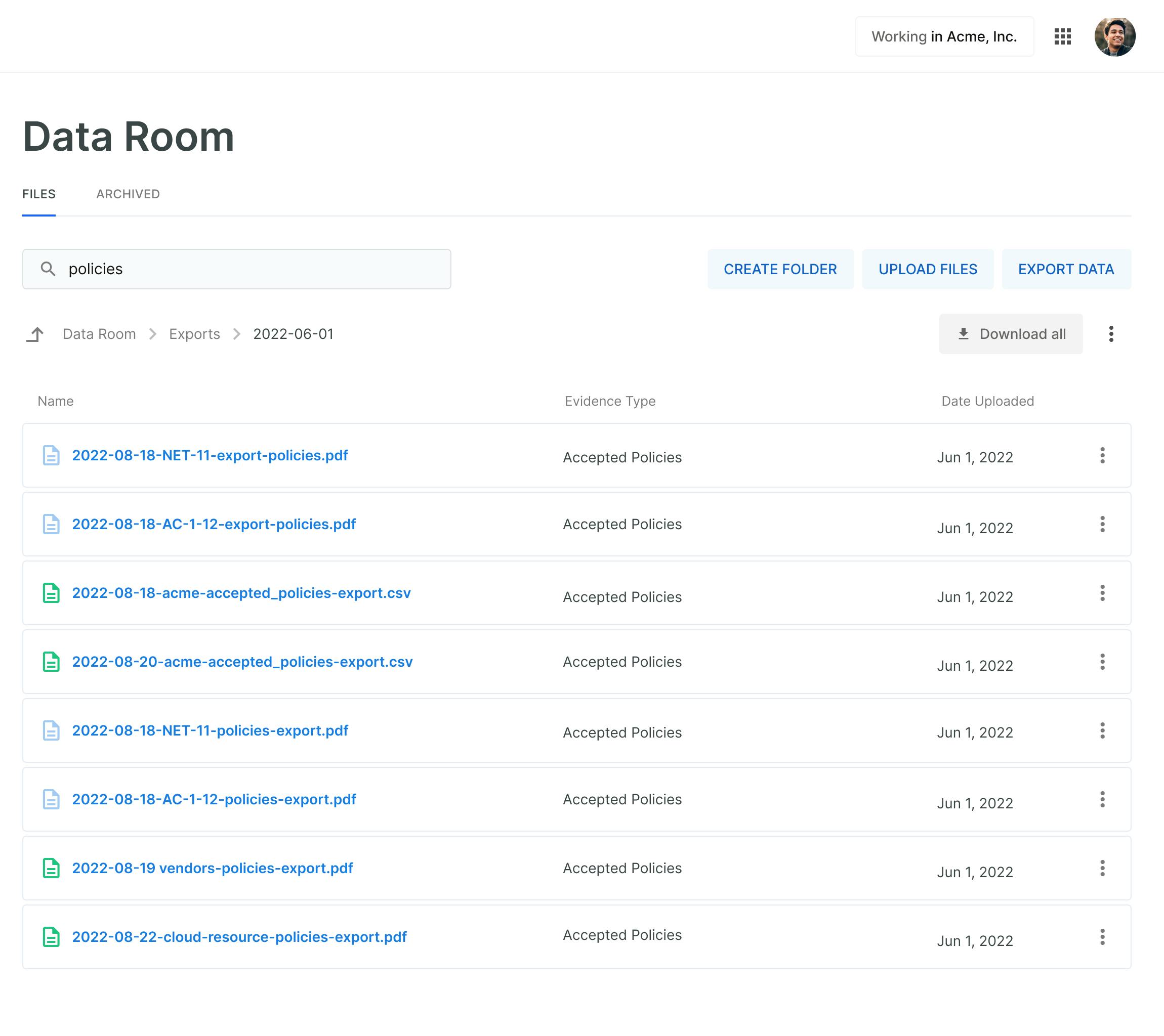Open folder options kebab next to Download all

coord(1110,334)
